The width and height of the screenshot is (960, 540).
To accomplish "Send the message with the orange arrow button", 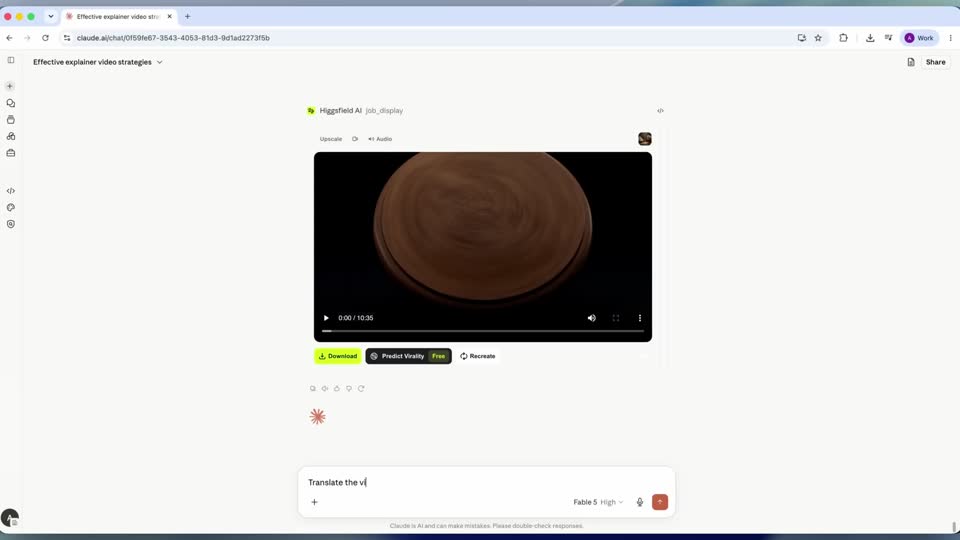I will tap(660, 502).
